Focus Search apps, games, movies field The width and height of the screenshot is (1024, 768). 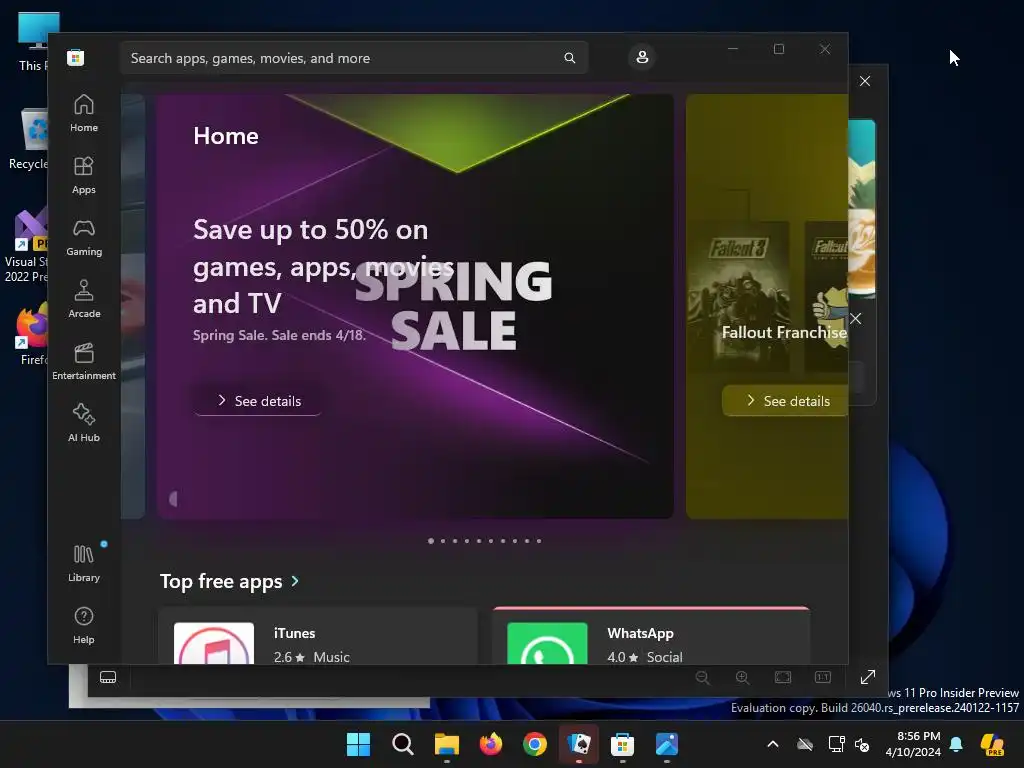[x=354, y=58]
